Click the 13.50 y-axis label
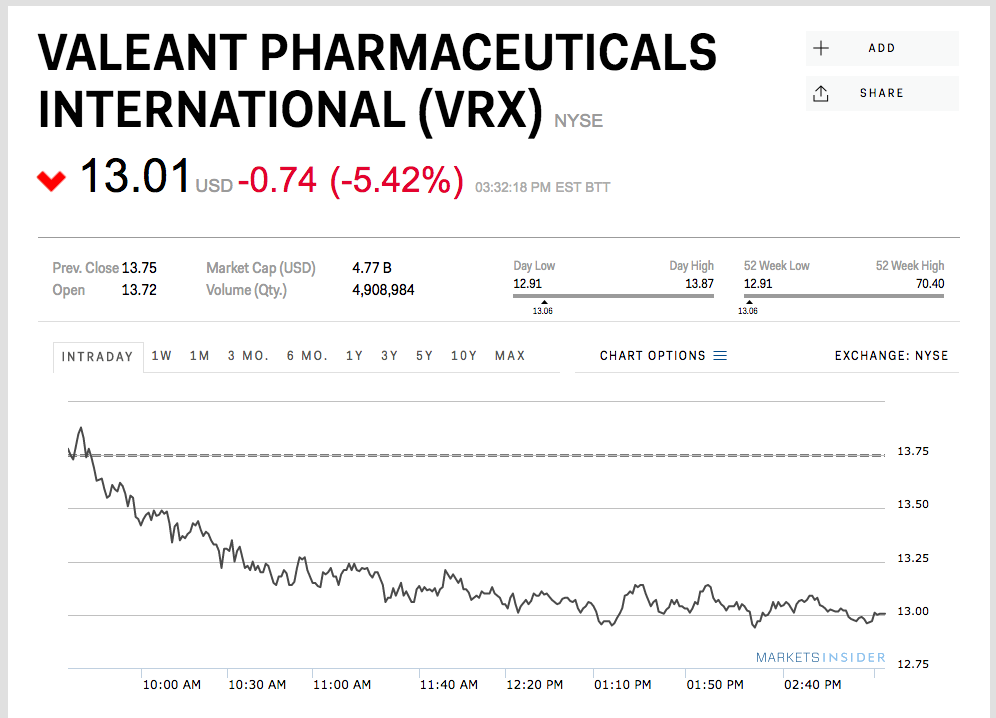996x718 pixels. (x=913, y=505)
